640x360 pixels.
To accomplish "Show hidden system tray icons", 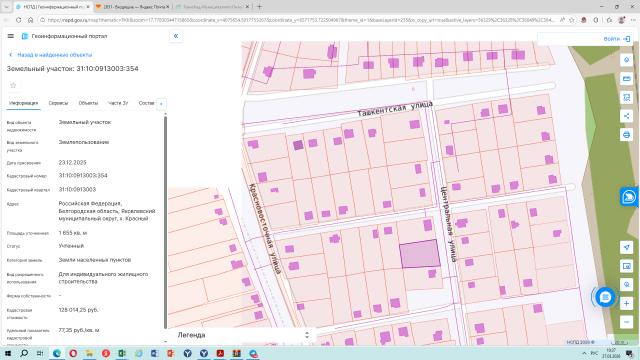I will pyautogui.click(x=584, y=353).
